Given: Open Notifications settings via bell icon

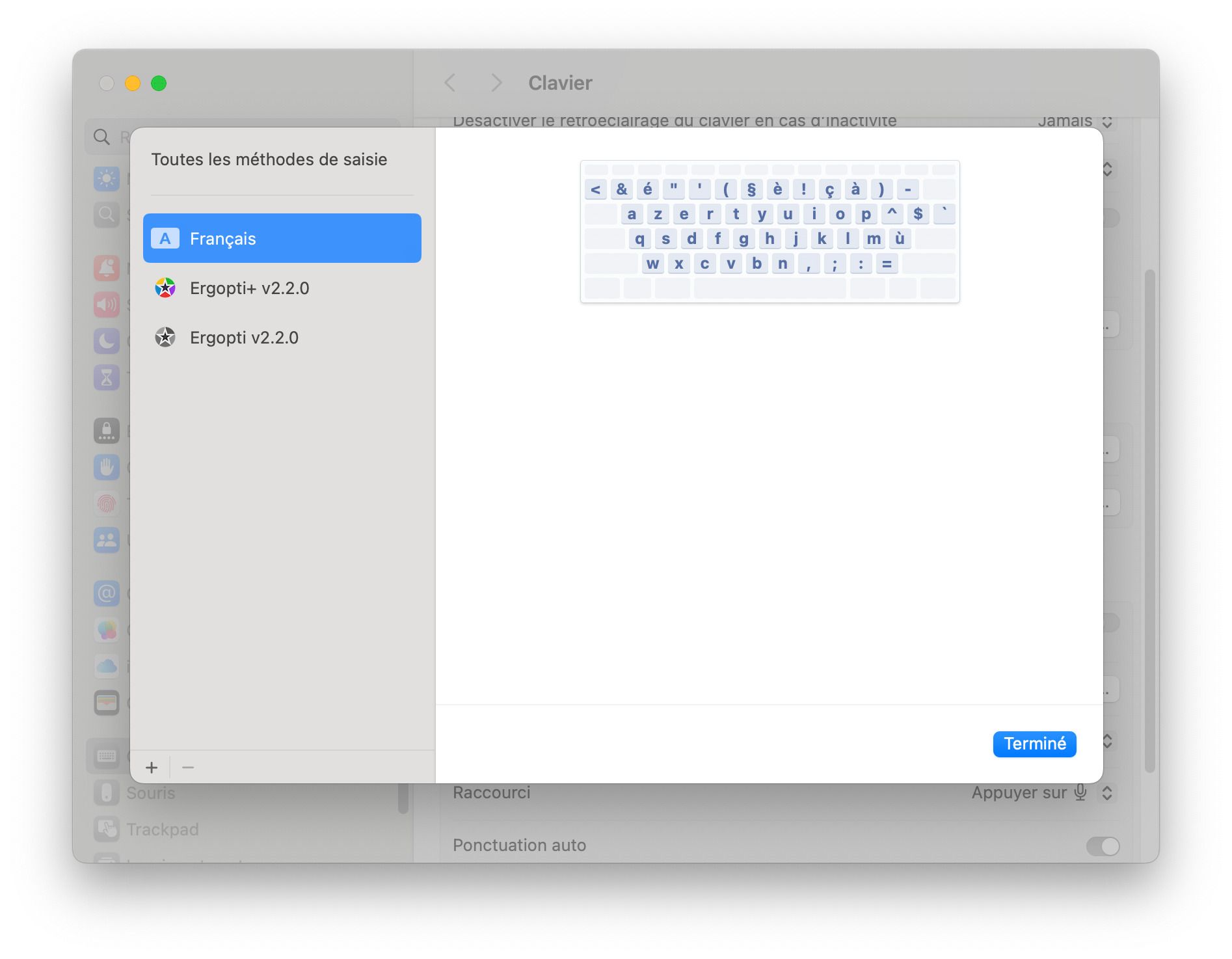Looking at the screenshot, I should click(x=107, y=269).
